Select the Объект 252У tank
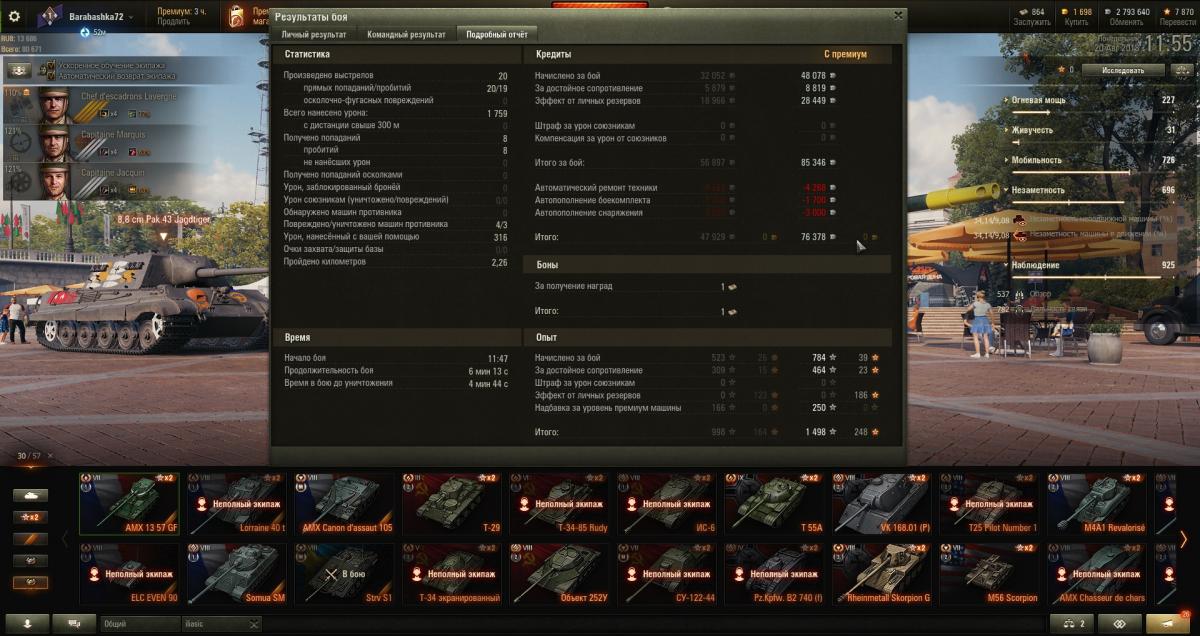The width and height of the screenshot is (1200, 636). (560, 574)
